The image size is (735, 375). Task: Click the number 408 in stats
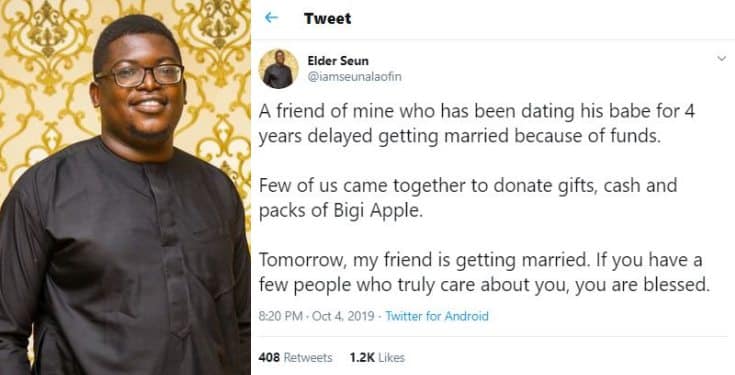click(269, 358)
